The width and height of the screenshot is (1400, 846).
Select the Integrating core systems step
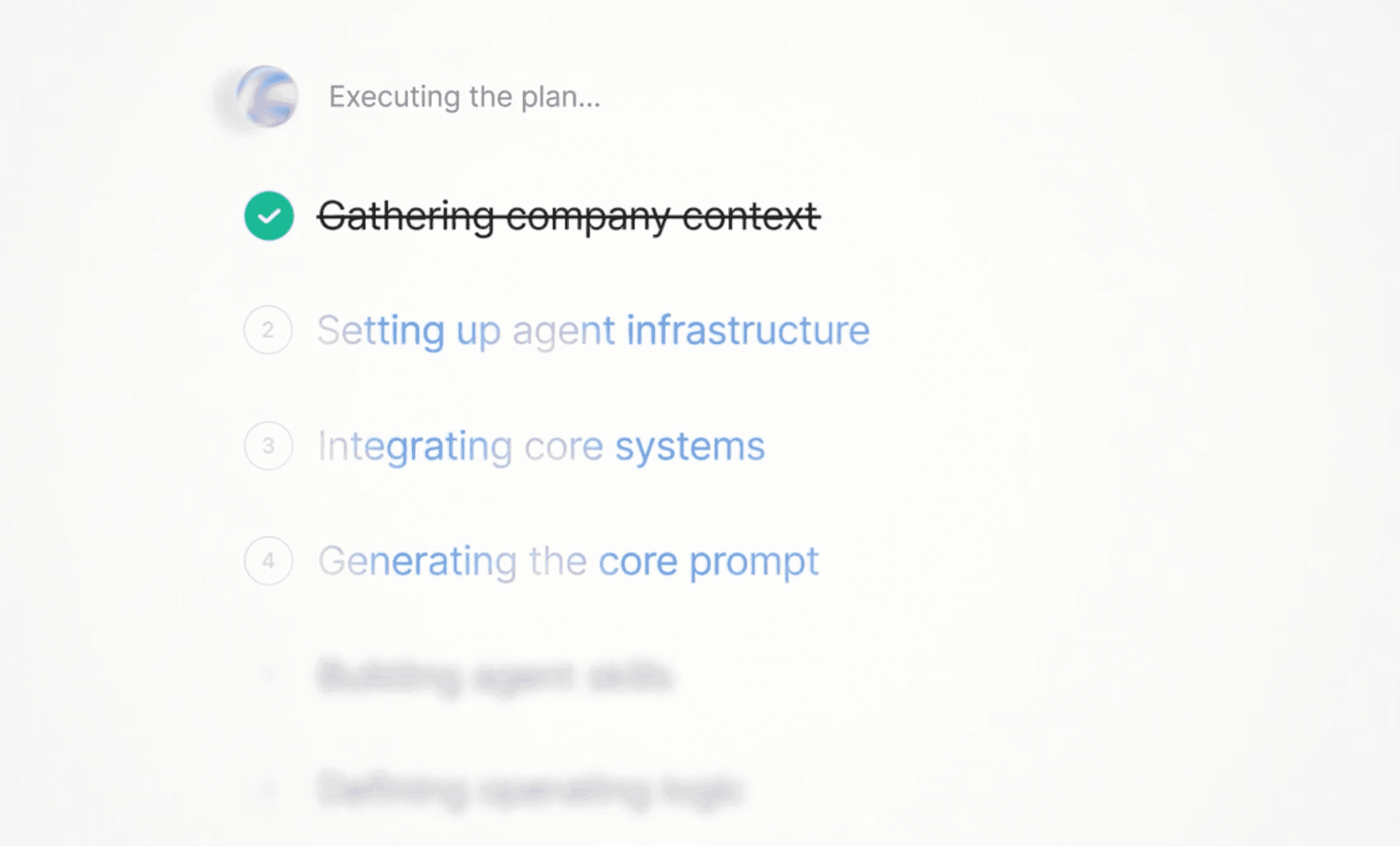(x=541, y=447)
